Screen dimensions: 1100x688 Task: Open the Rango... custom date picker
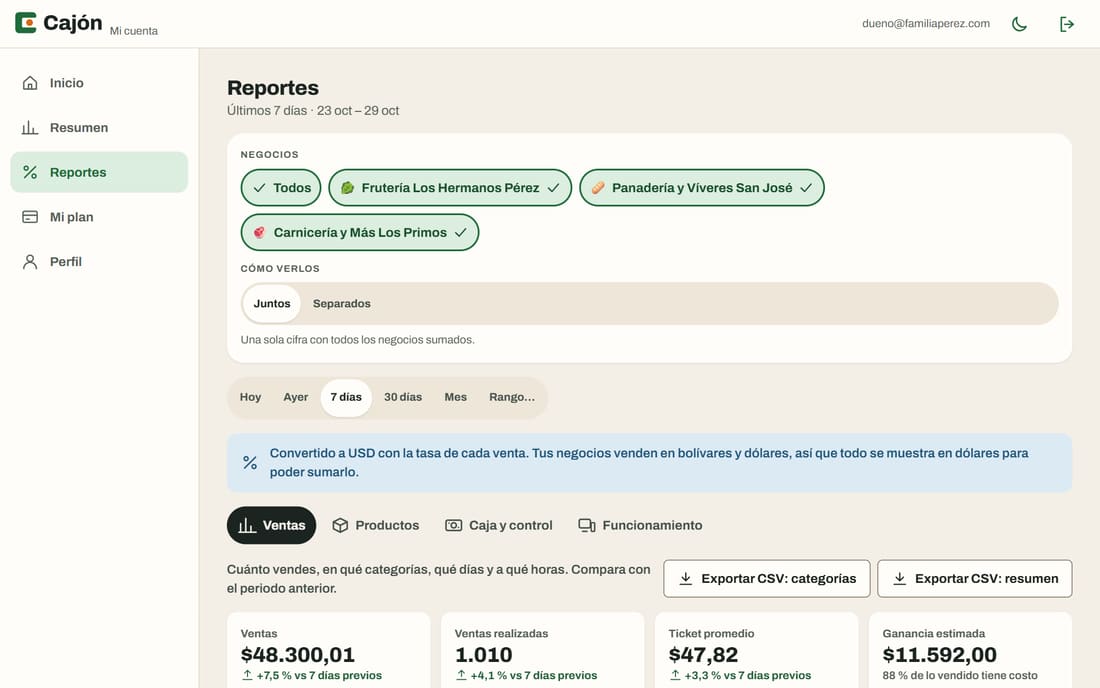tap(511, 397)
